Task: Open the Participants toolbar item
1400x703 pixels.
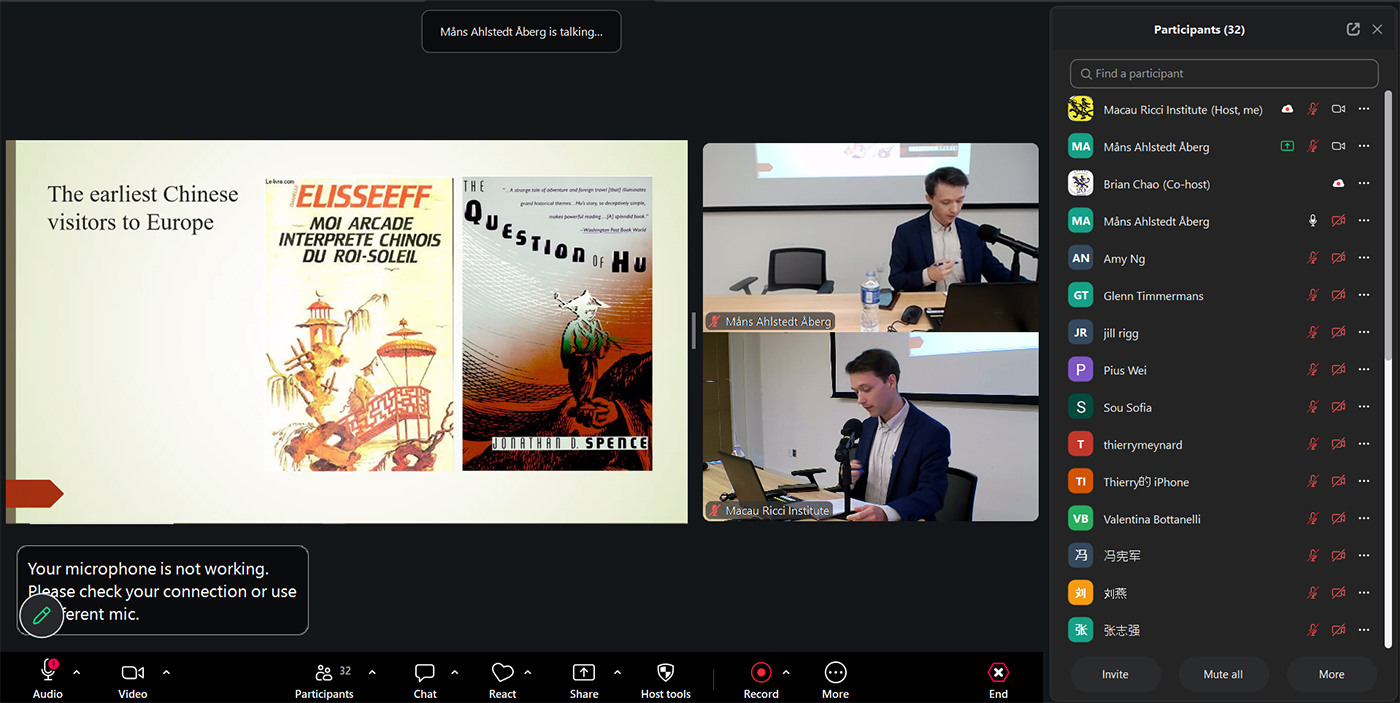Action: pyautogui.click(x=324, y=681)
